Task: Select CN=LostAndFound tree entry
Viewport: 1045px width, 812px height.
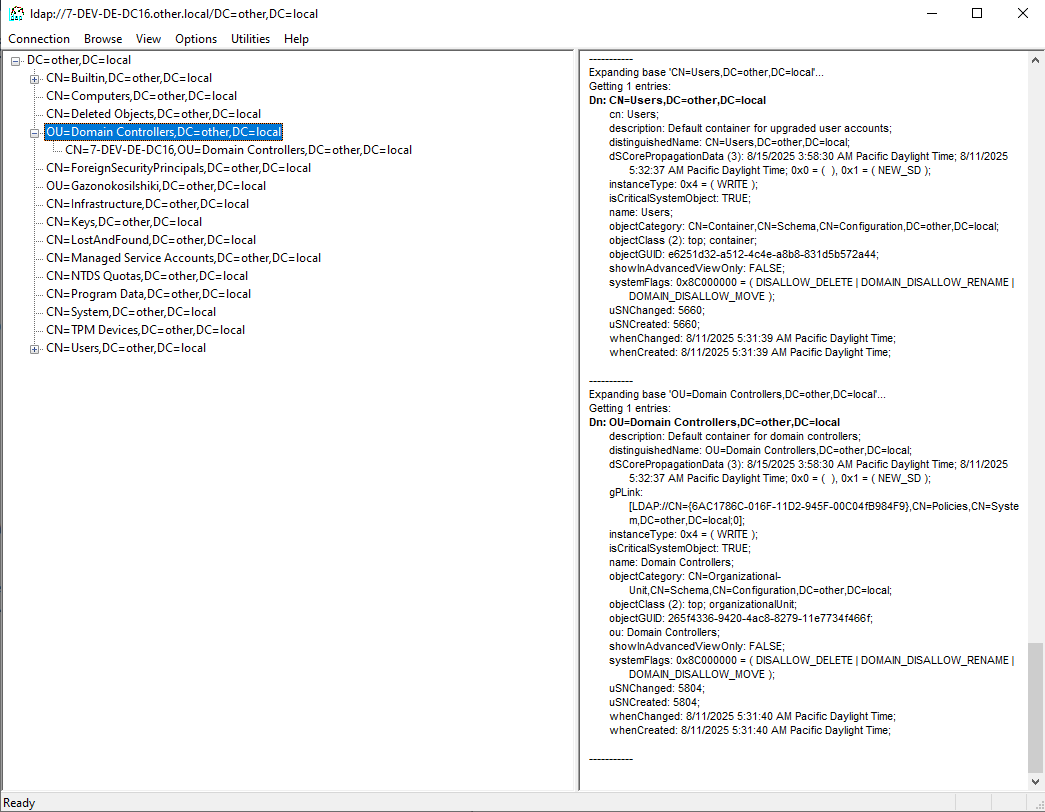Action: (151, 240)
